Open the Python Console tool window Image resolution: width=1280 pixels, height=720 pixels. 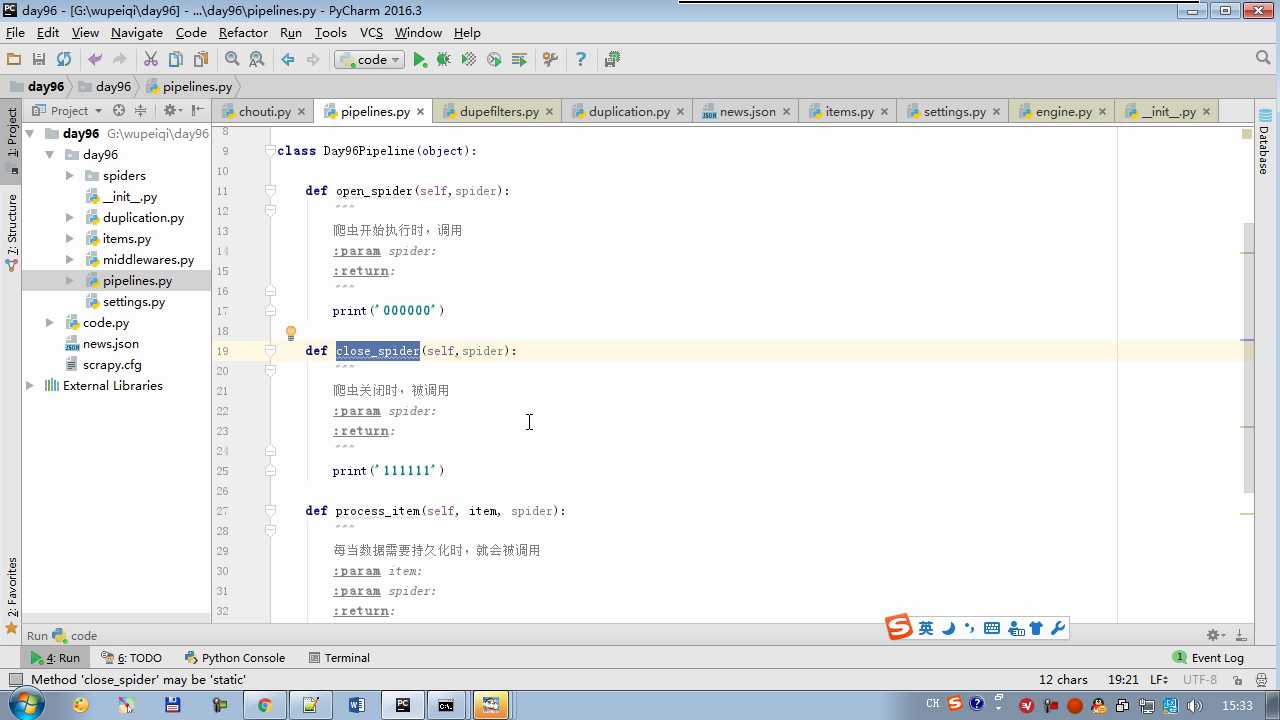[x=235, y=658]
